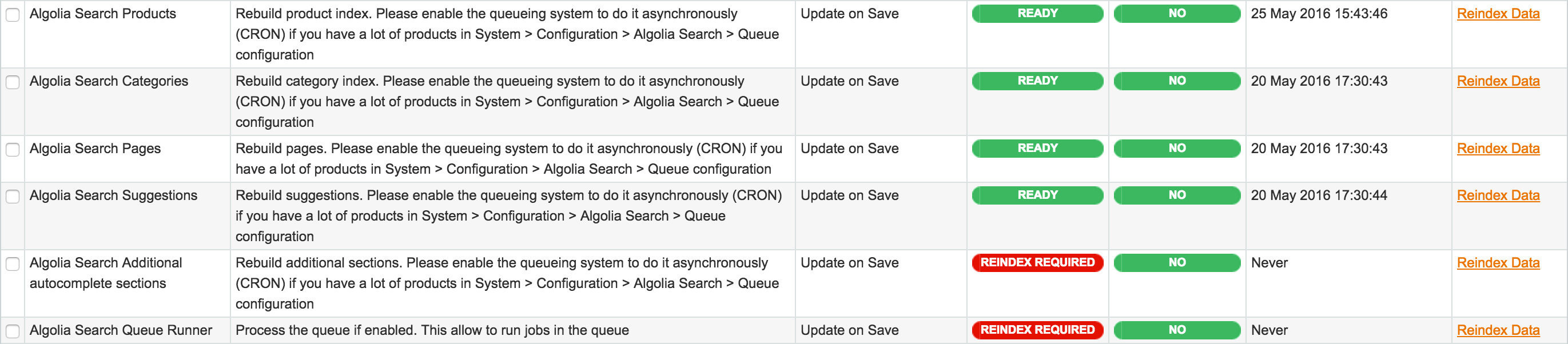Click Update on Save for Queue Runner row
This screenshot has width=1568, height=344.
850,330
